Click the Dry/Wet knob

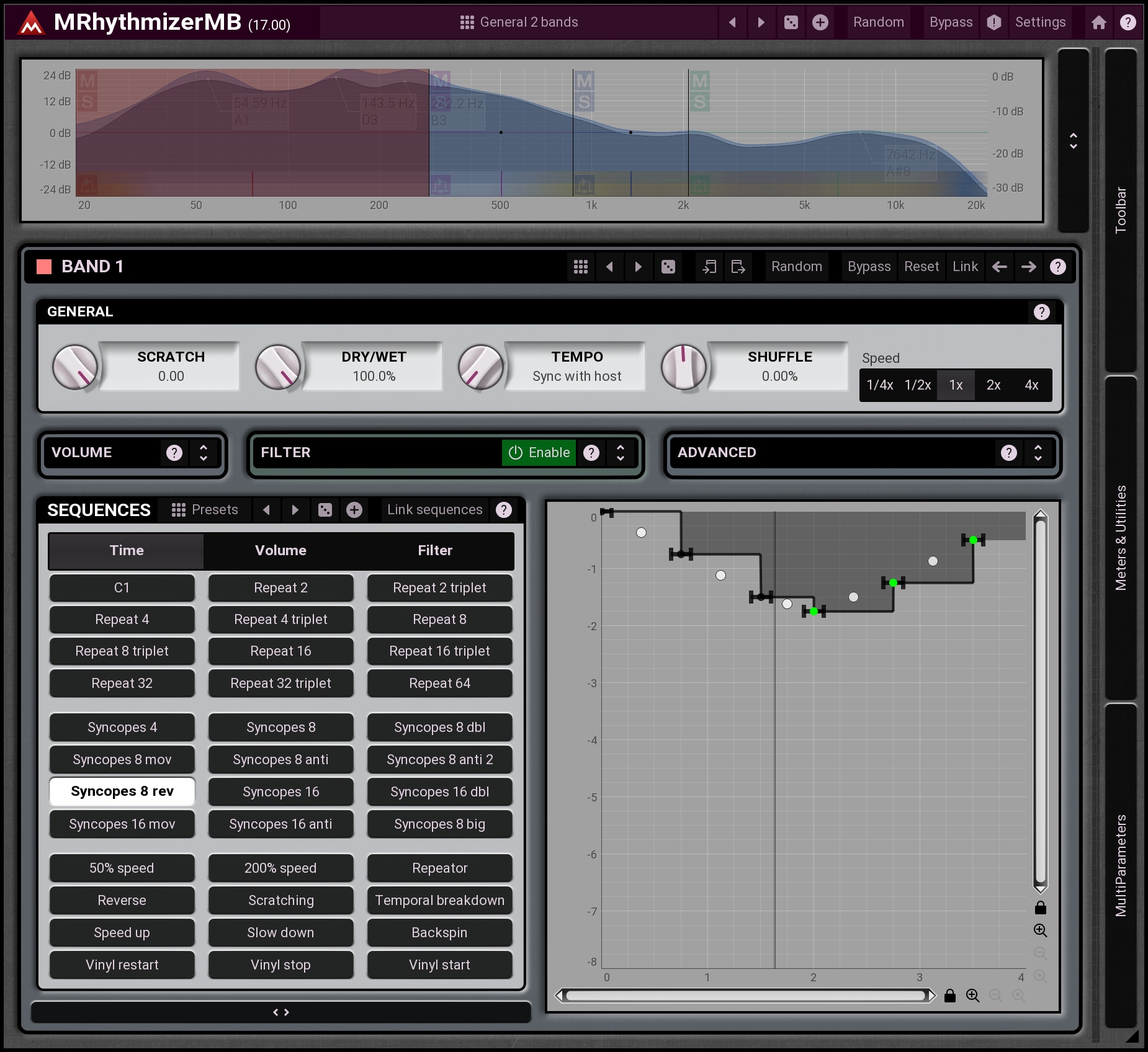point(278,367)
